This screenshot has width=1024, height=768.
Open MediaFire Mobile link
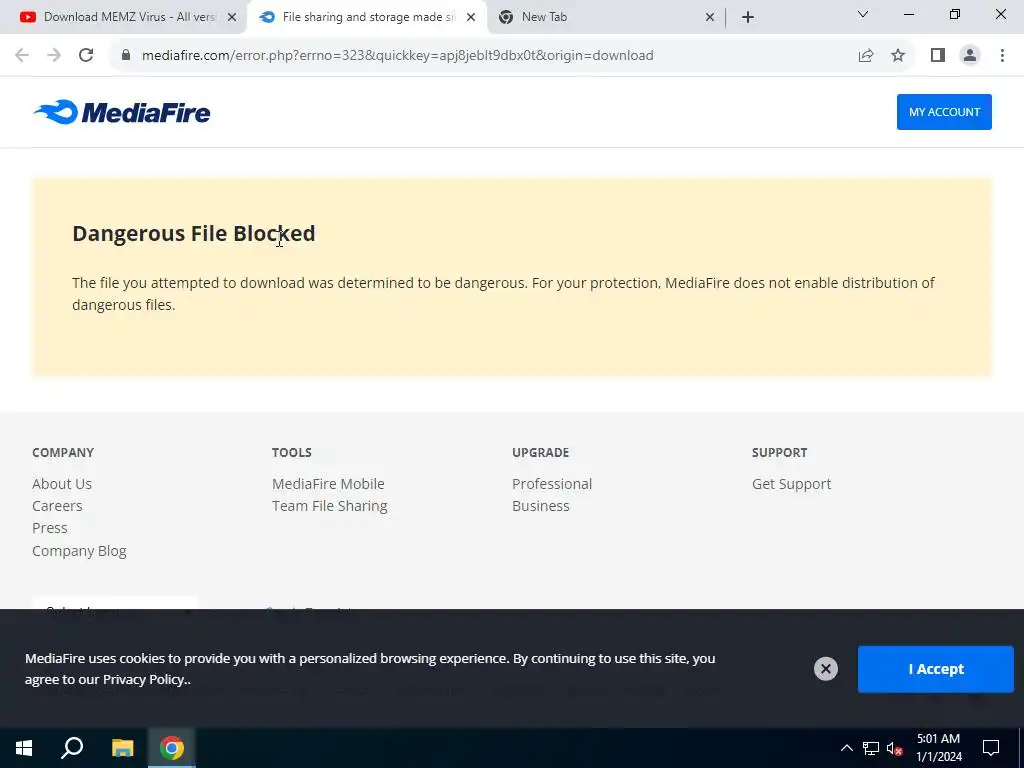(328, 484)
